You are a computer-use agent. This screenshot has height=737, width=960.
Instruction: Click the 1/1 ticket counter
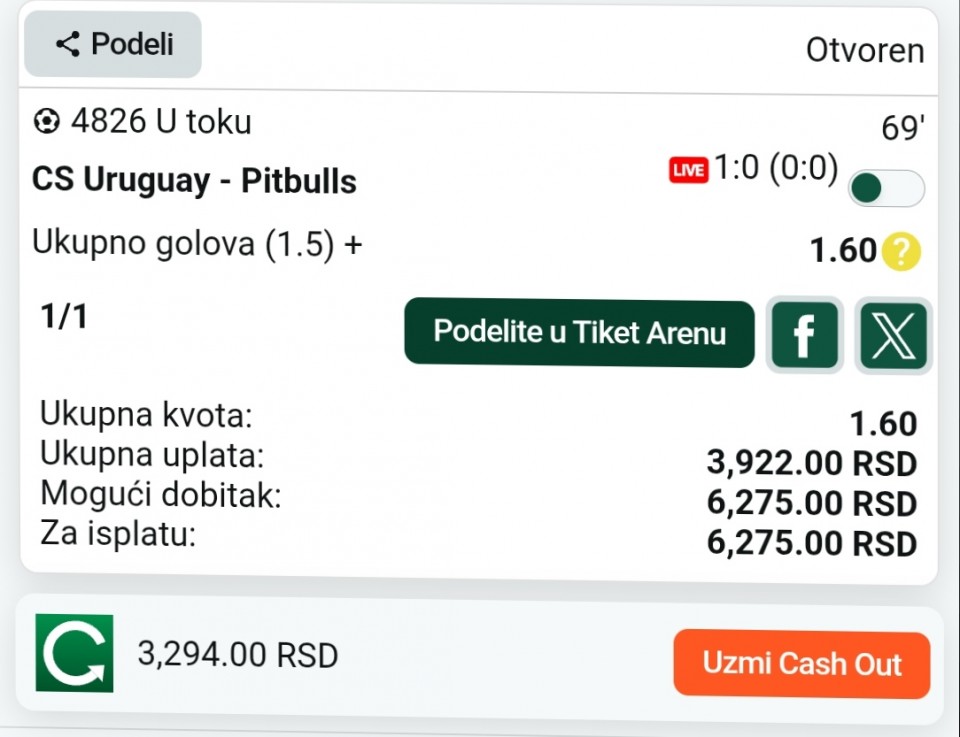tap(64, 317)
